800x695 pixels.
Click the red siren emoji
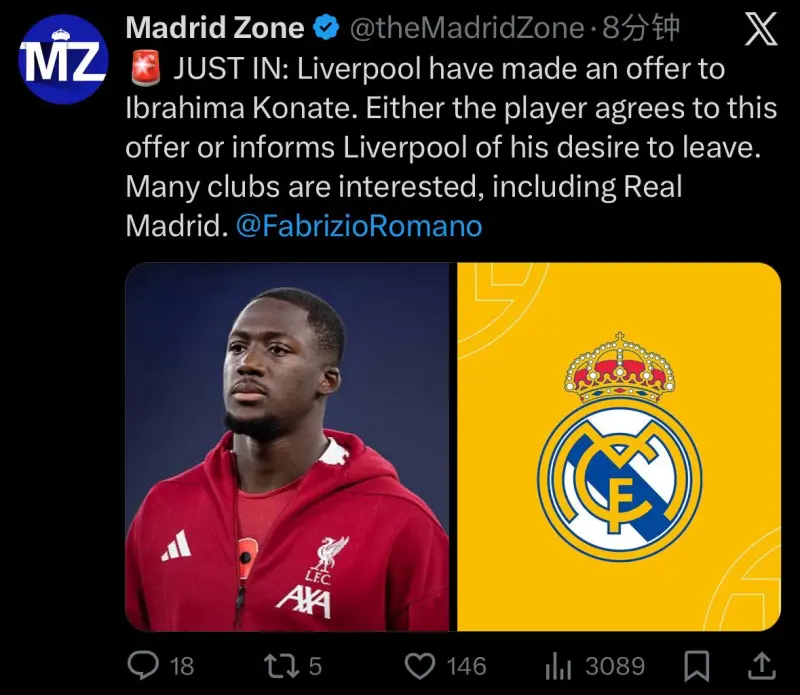[x=145, y=68]
